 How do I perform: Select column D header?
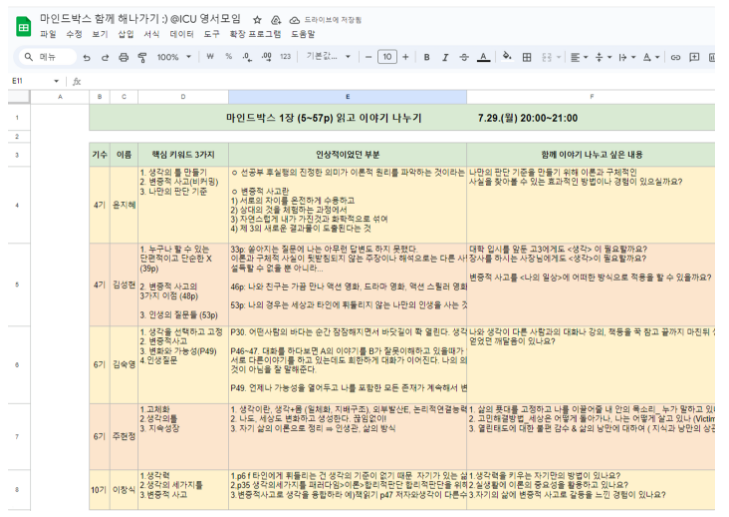(x=183, y=97)
